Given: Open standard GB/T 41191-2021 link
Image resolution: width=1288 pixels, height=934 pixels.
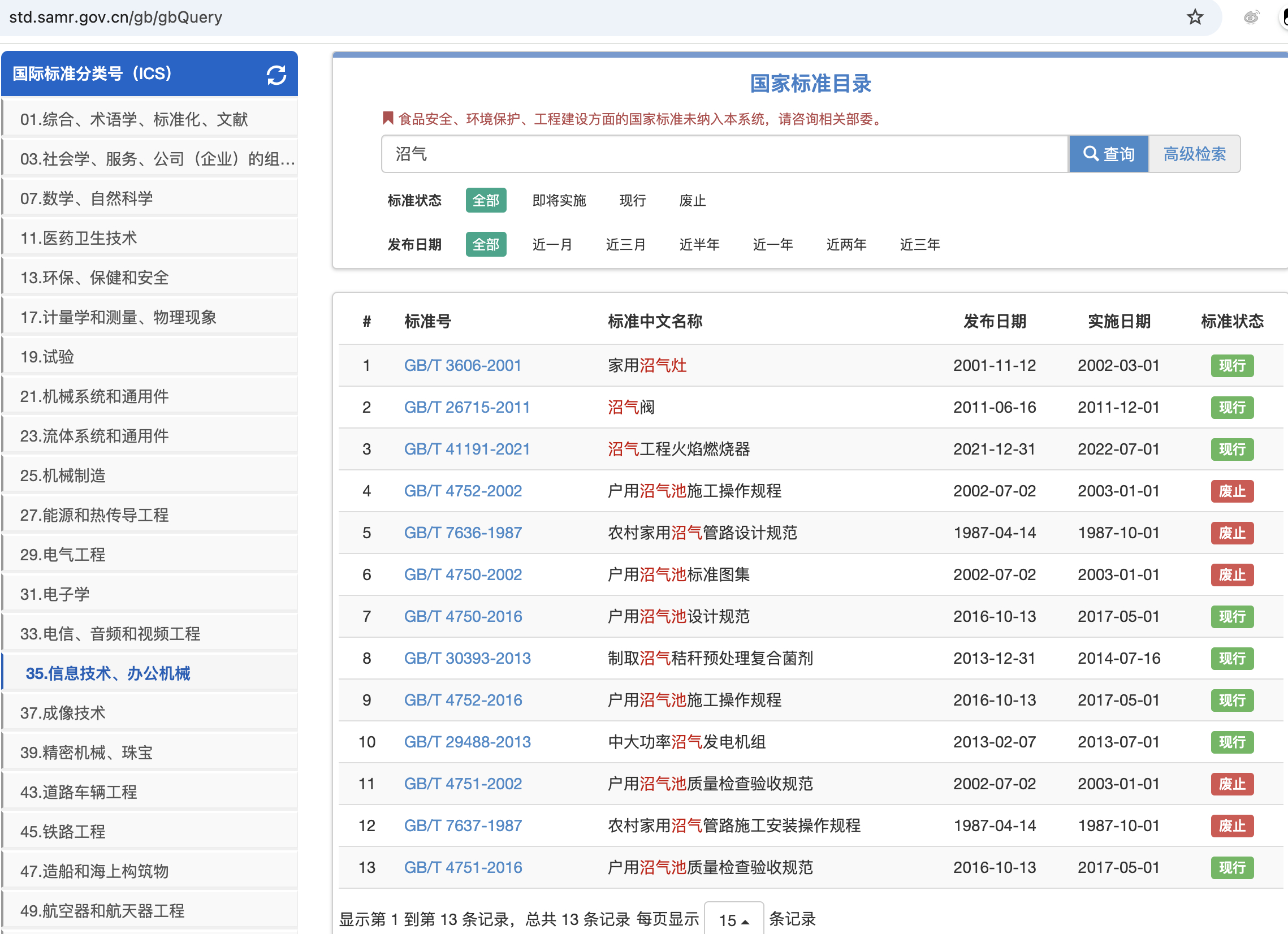Looking at the screenshot, I should (x=467, y=449).
